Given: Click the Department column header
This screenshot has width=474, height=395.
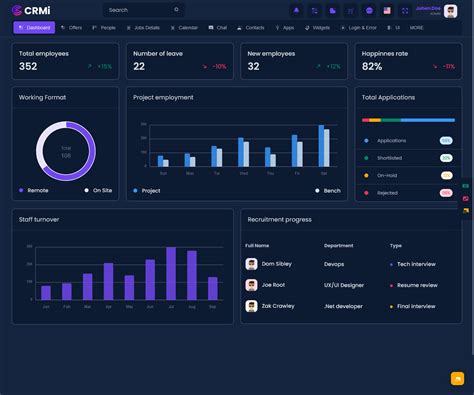Looking at the screenshot, I should coord(338,246).
